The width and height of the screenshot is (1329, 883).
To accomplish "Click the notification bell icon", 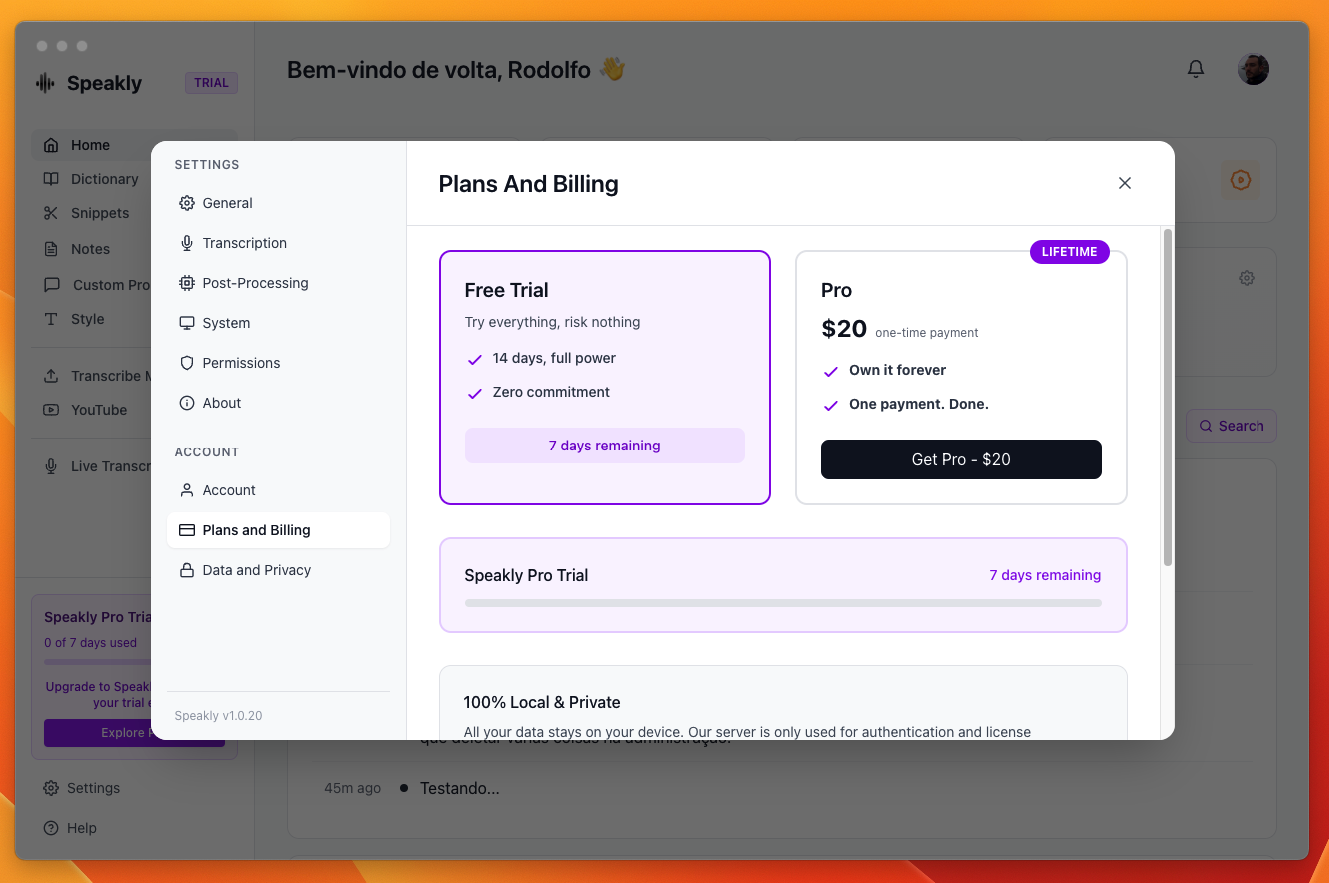I will point(1196,69).
